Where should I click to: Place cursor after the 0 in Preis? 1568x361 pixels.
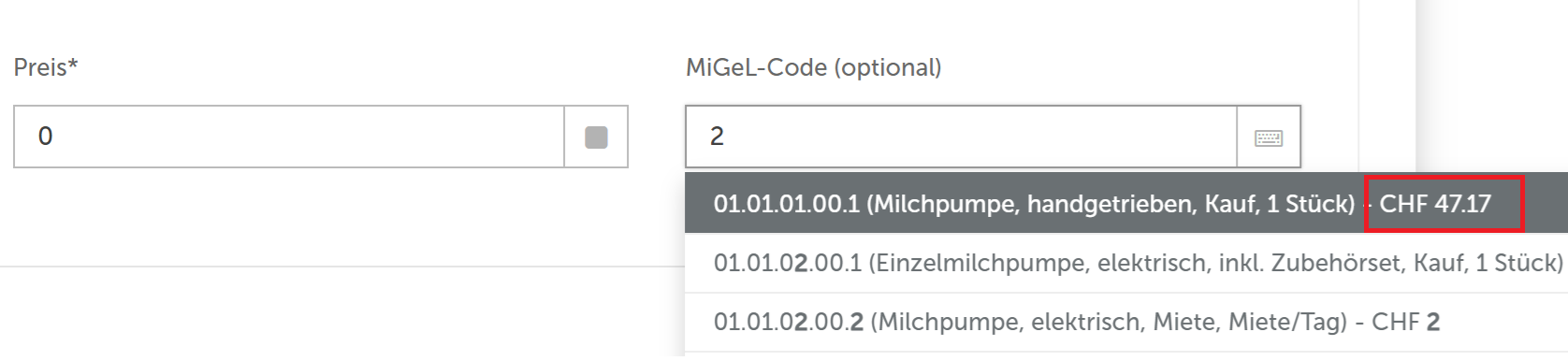click(x=54, y=137)
